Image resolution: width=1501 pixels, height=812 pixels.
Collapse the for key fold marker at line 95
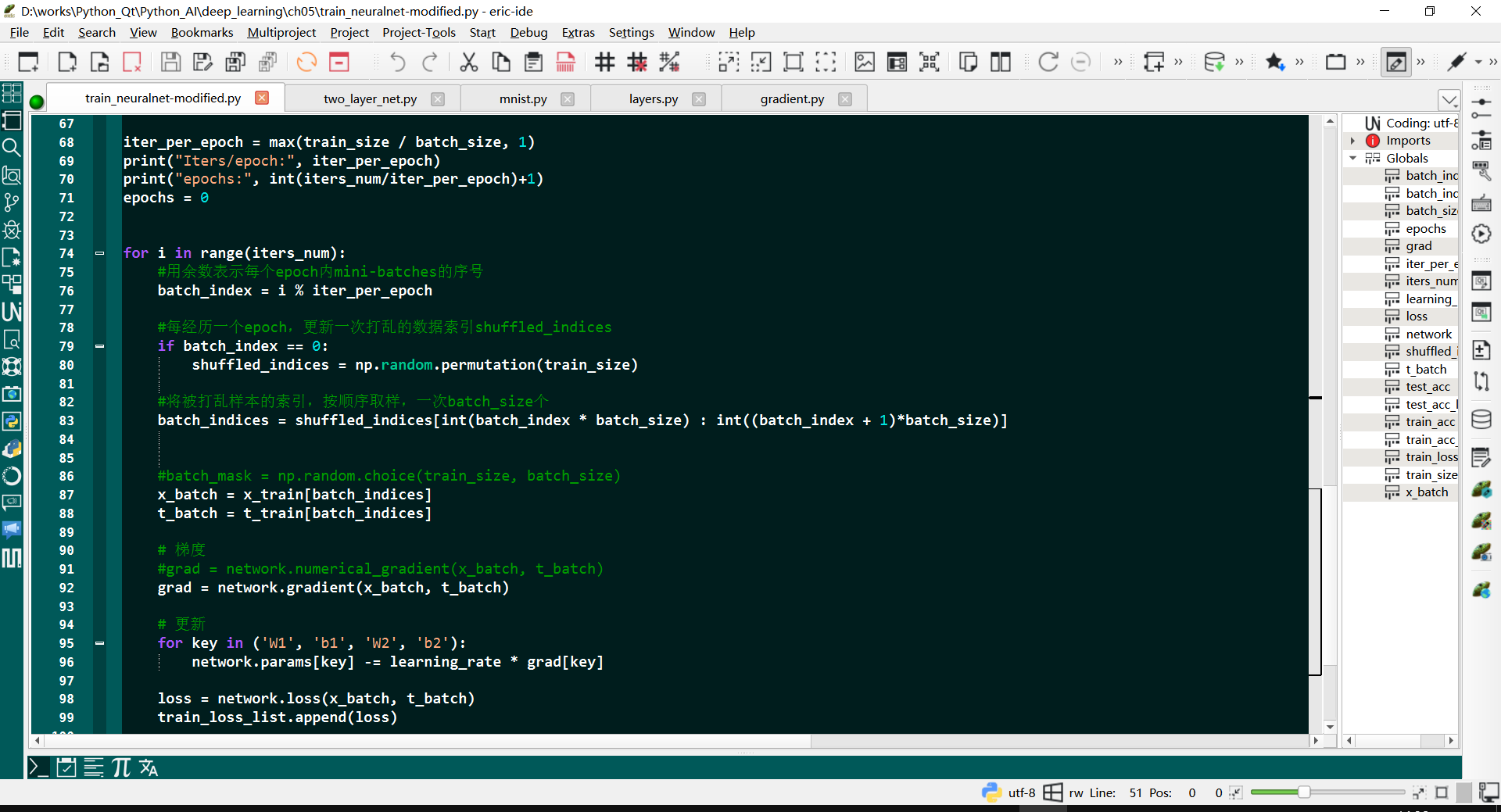[99, 643]
